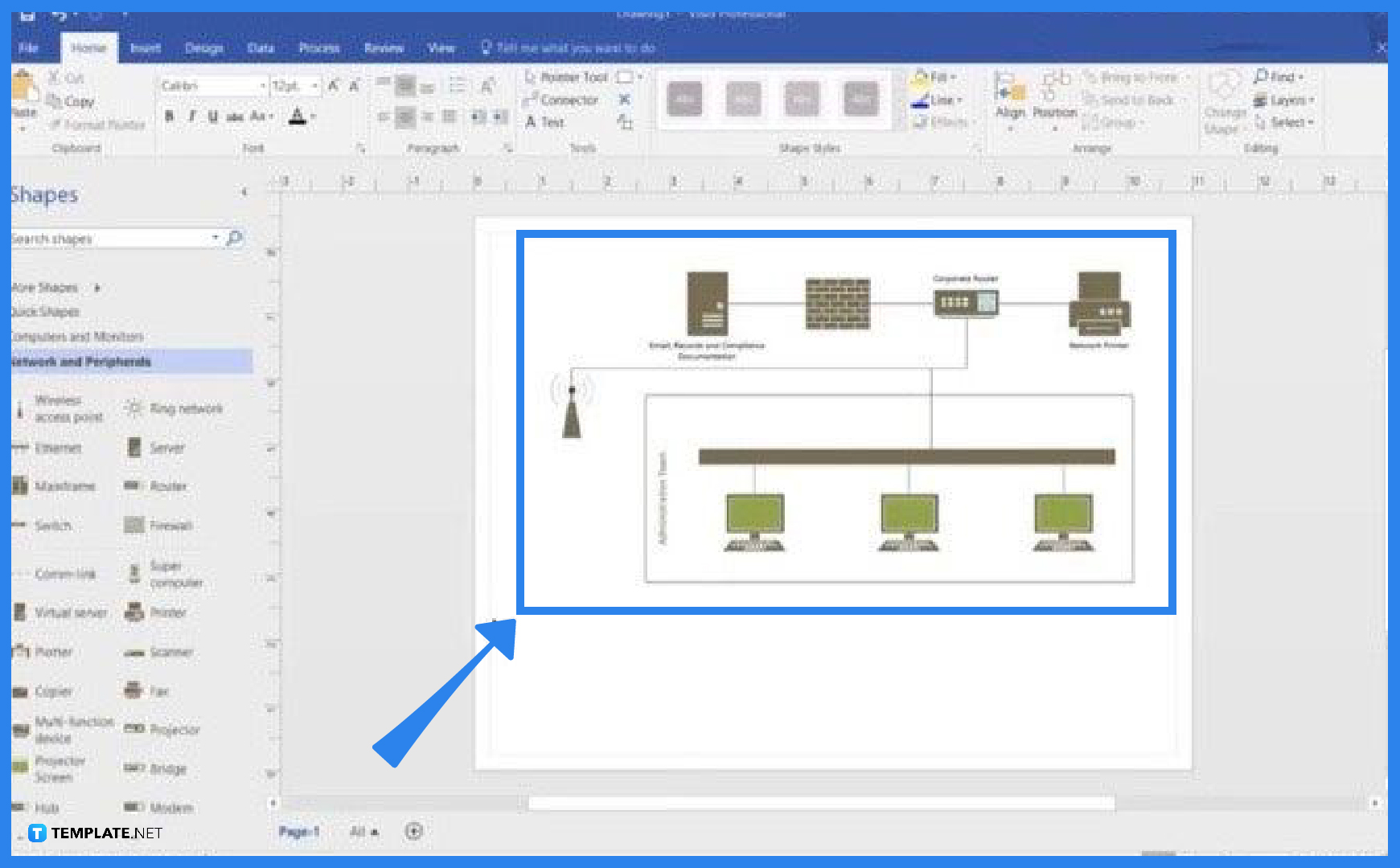This screenshot has width=1400, height=868.
Task: Switch to the Design ribbon tab
Action: coord(203,48)
